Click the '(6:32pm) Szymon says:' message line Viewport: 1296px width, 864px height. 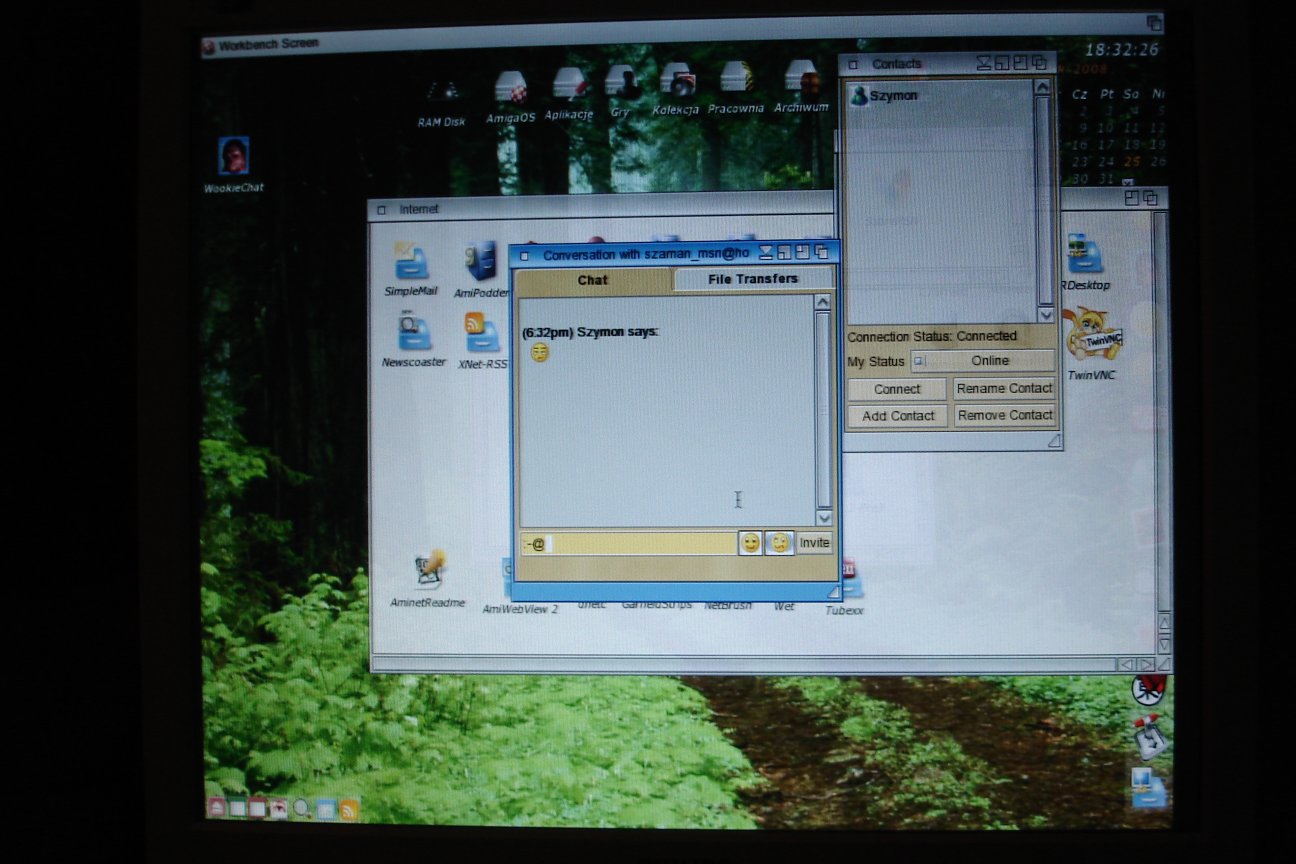[x=590, y=331]
